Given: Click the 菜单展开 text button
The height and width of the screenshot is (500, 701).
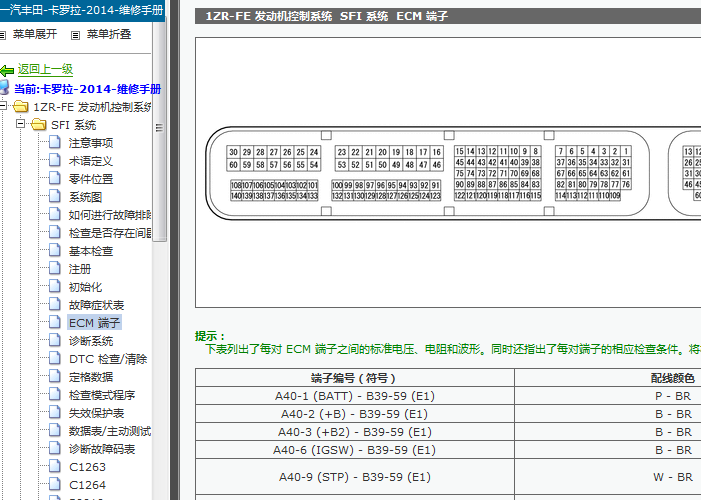Looking at the screenshot, I should coord(35,34).
